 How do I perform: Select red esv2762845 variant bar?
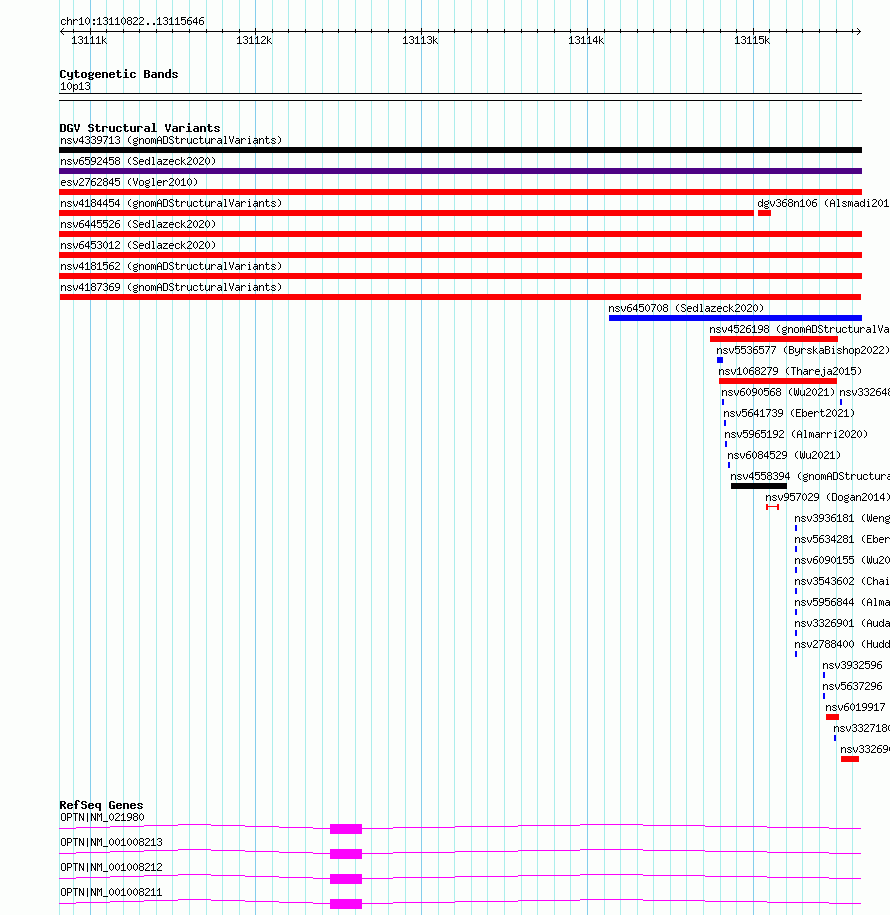460,192
